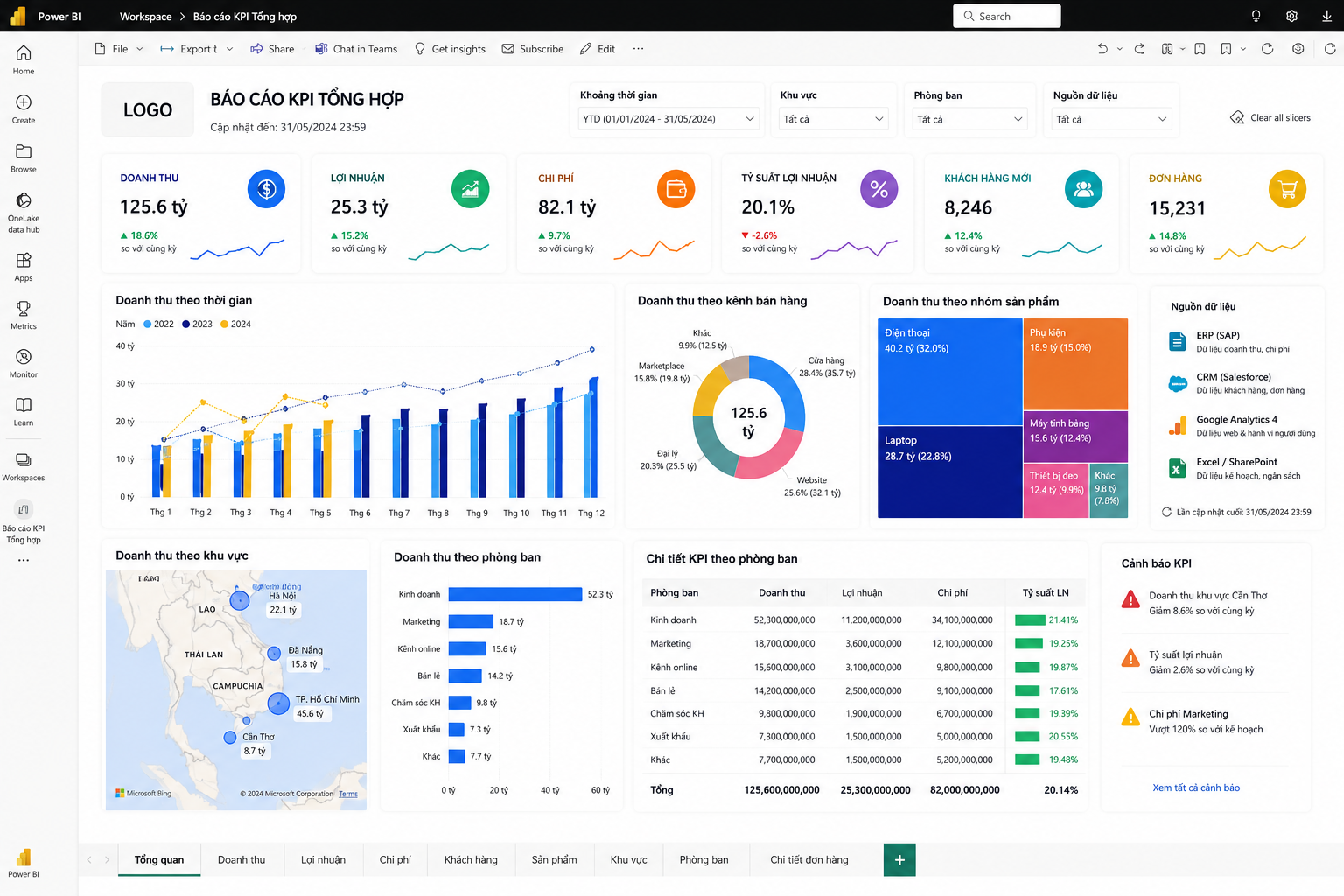Screen dimensions: 1344x896
Task: Click Clear all slicers
Action: click(1270, 118)
